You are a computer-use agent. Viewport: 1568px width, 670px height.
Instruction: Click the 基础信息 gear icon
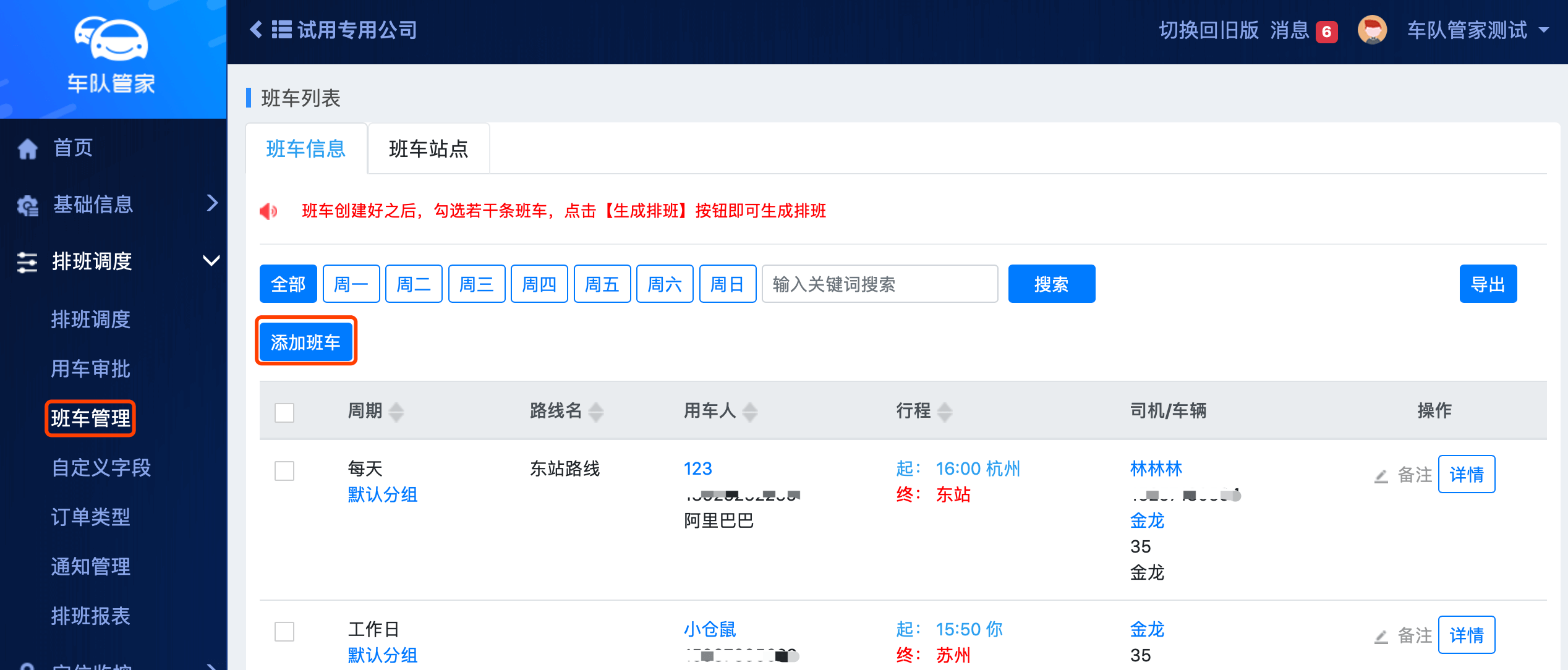28,205
